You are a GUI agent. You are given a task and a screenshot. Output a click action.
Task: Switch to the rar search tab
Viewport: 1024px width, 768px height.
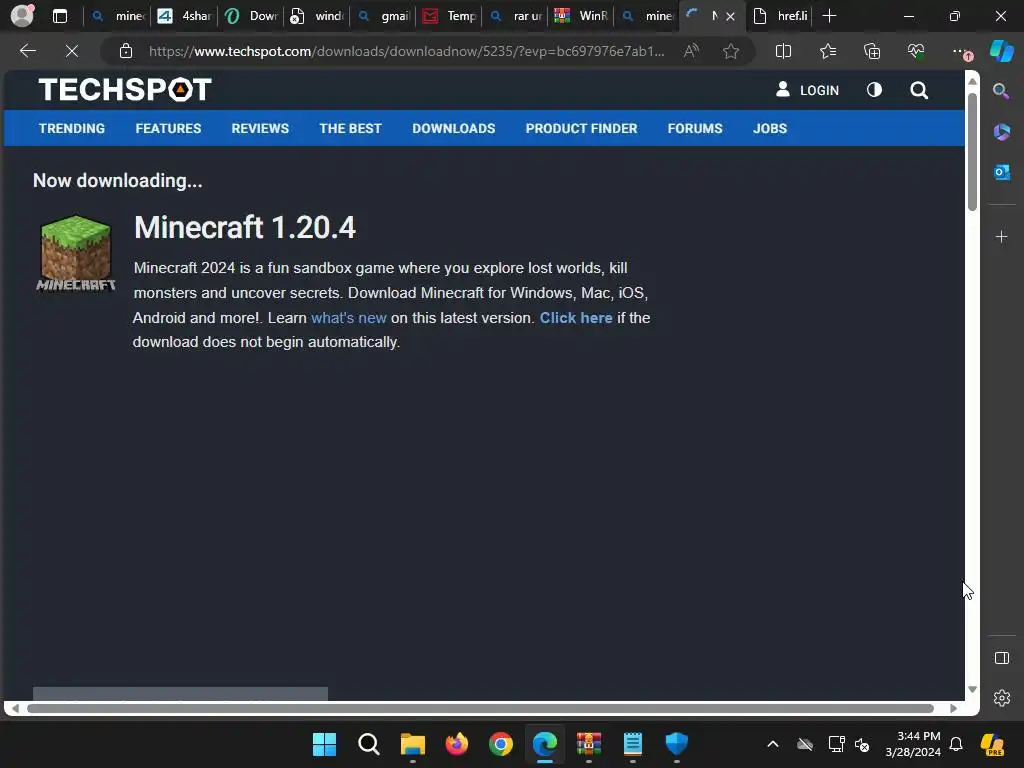516,16
